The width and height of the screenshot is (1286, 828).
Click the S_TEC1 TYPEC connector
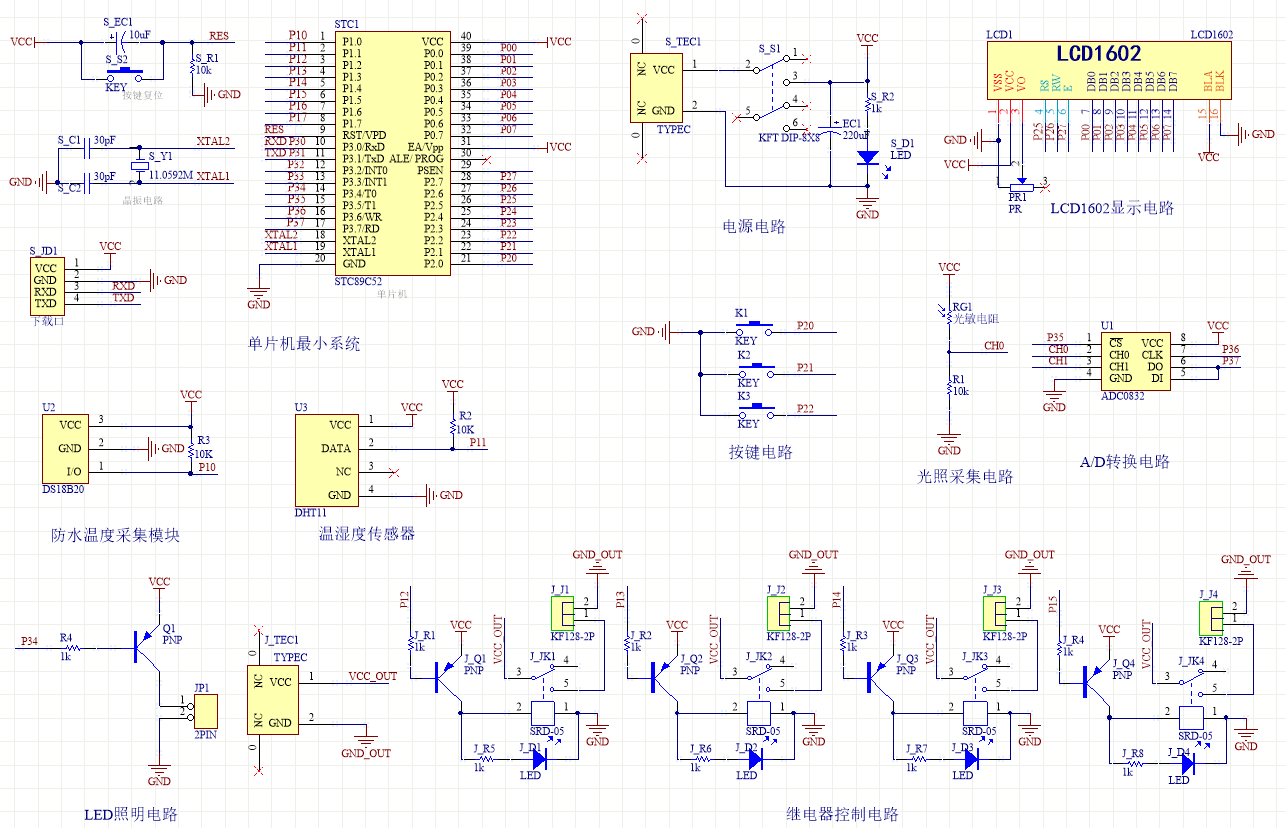coord(655,90)
